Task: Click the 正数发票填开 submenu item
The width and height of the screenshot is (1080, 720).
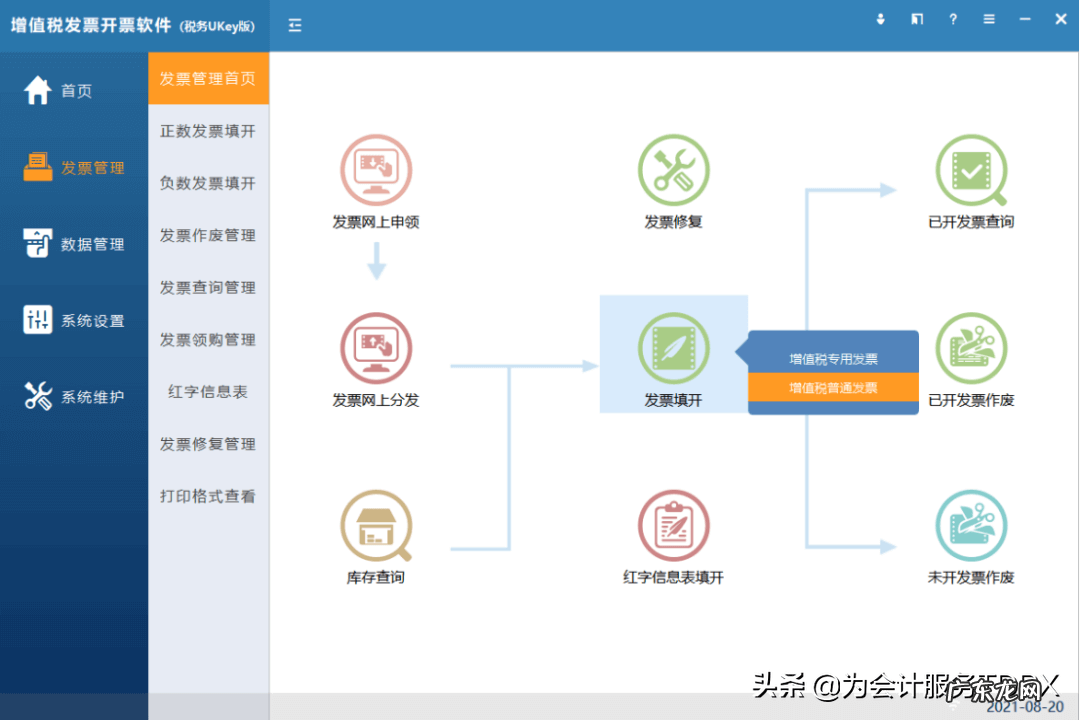Action: click(208, 131)
